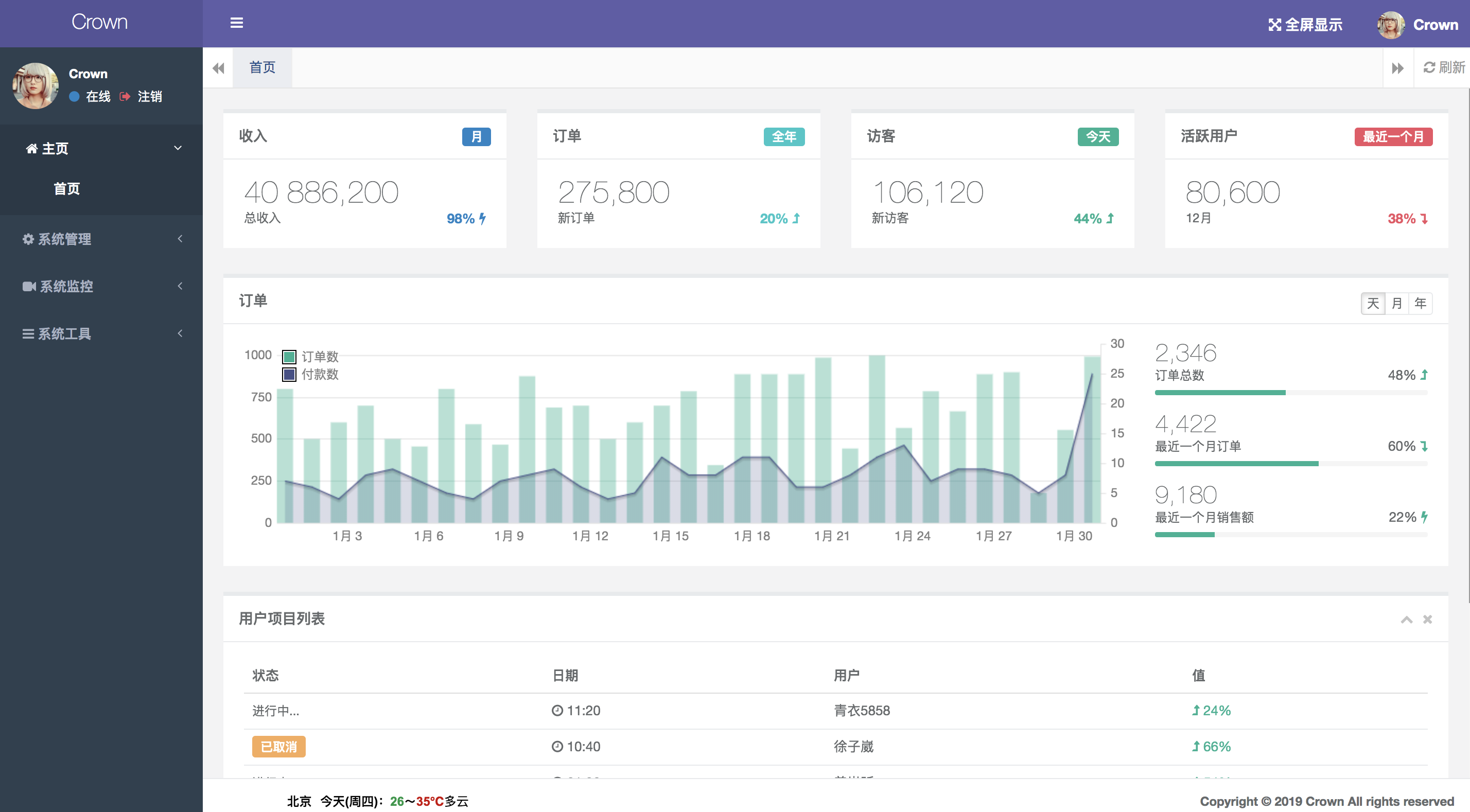Collapse the 主页 menu chevron

click(x=178, y=148)
